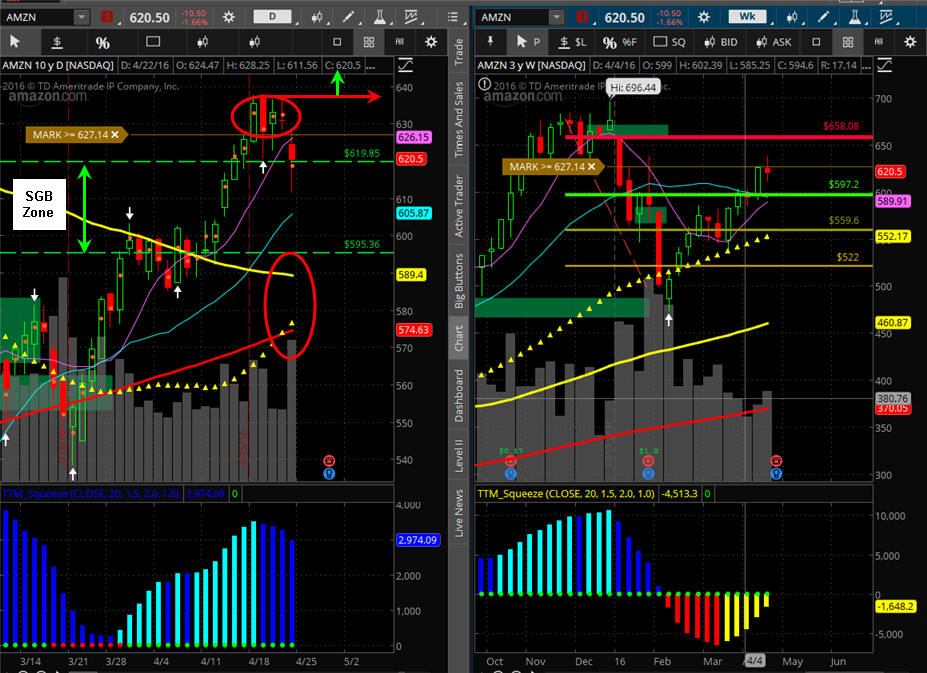Select ASK candle button in right toolbar
The image size is (927, 673).
[x=773, y=42]
